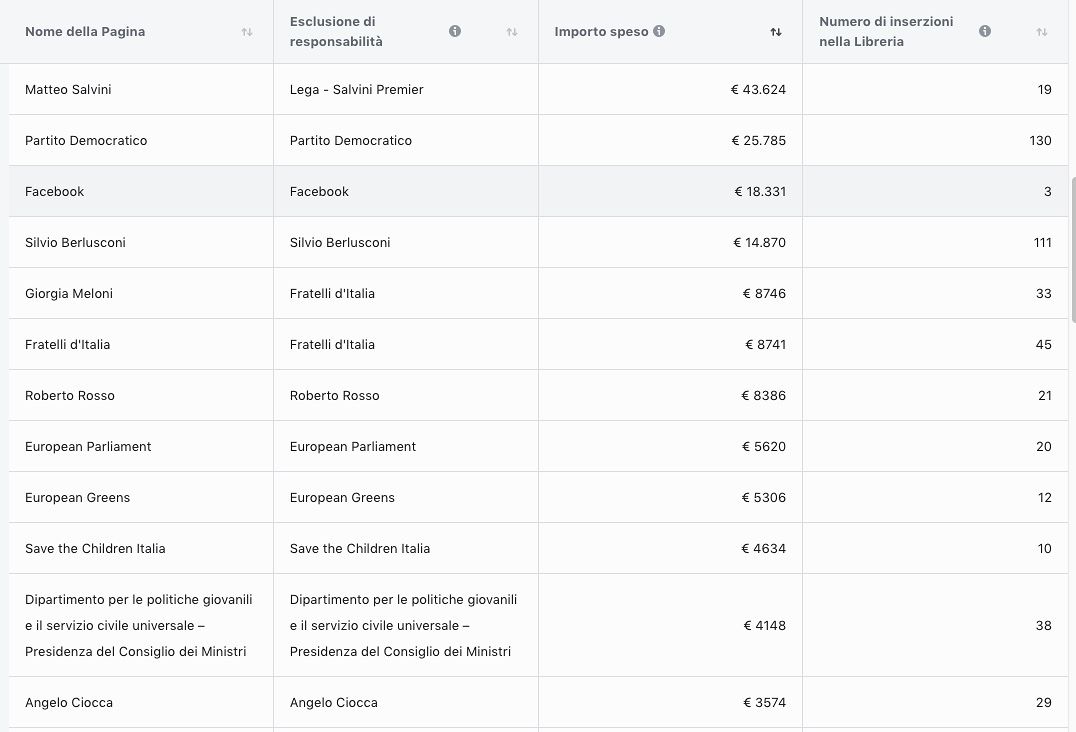Click Save the Children Italia disclaimer cell
This screenshot has height=732, width=1076.
(360, 548)
